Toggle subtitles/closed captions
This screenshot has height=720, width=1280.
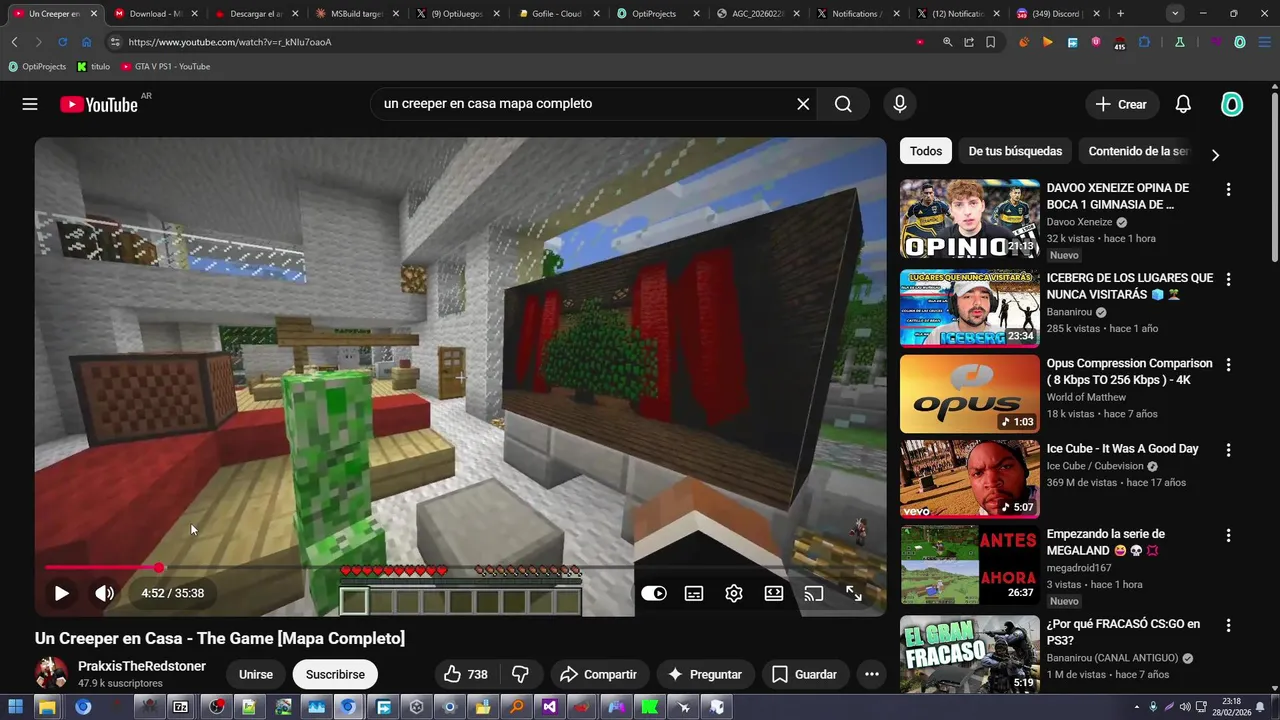694,593
